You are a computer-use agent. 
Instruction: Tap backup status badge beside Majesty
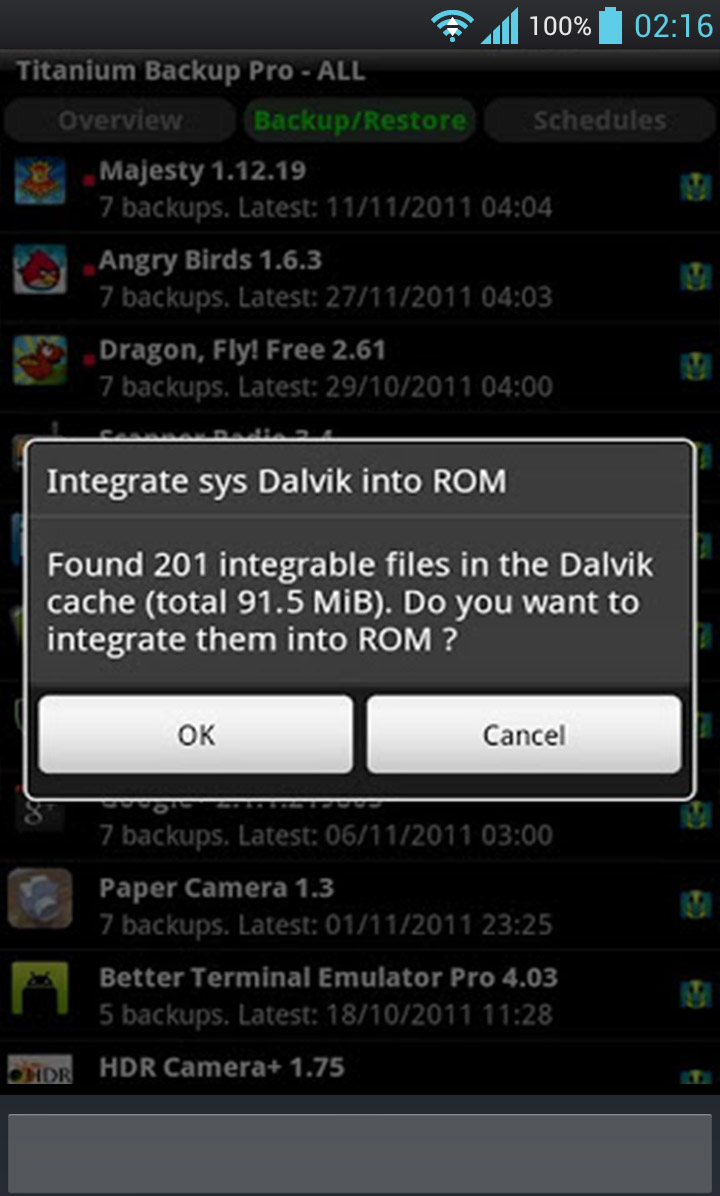tap(696, 188)
